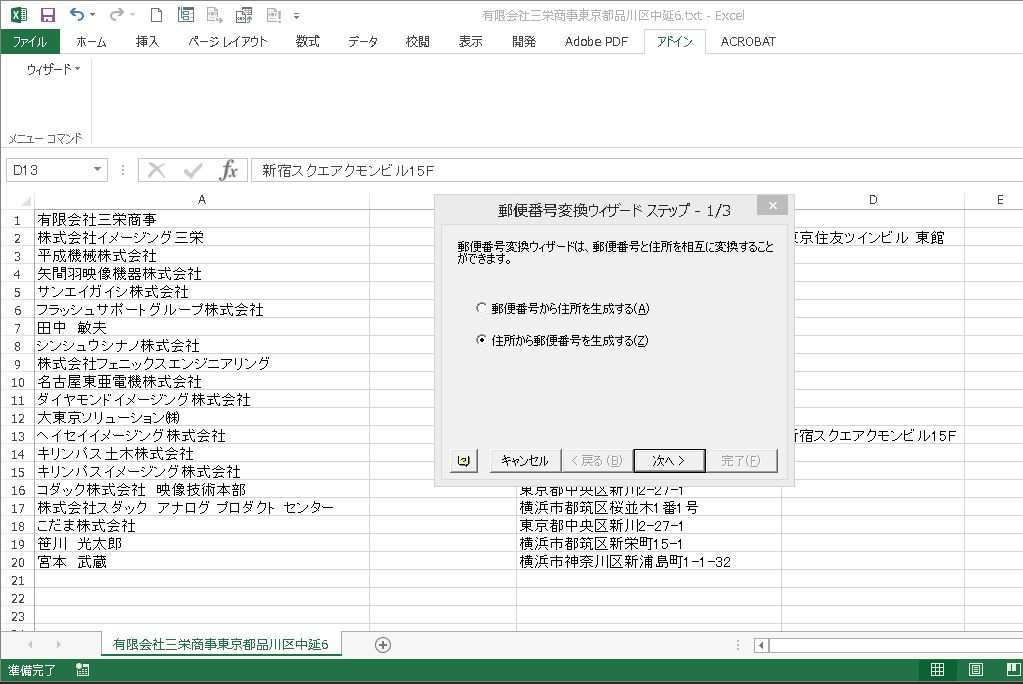Open the Adobe PDF ribbon tab

click(596, 41)
